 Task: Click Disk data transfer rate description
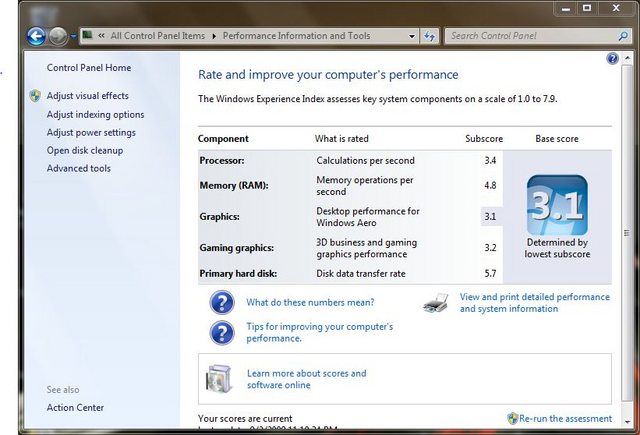coord(361,274)
